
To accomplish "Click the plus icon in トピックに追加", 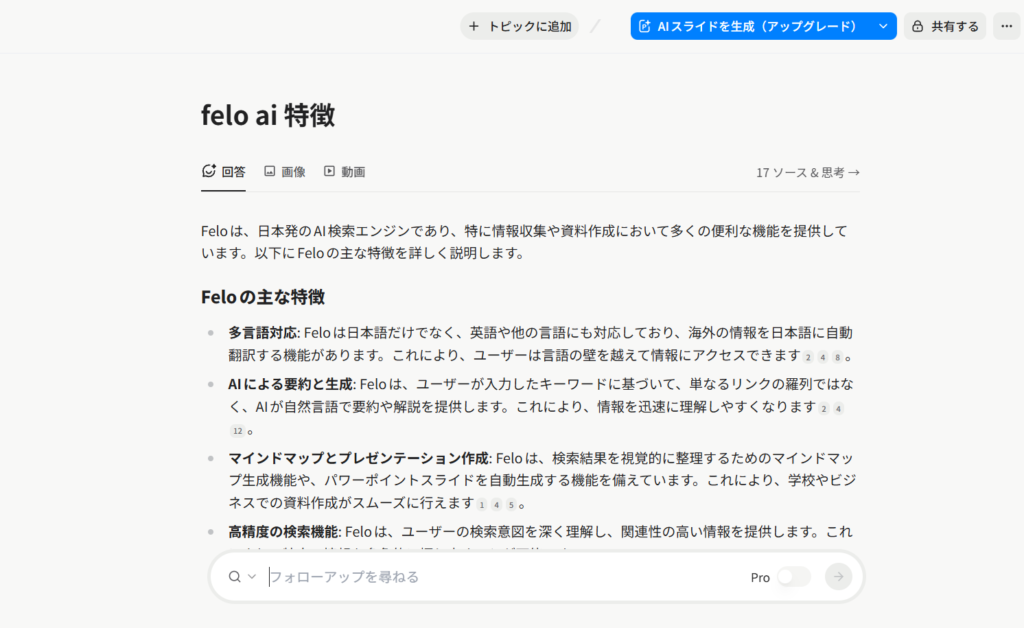I will coord(474,27).
